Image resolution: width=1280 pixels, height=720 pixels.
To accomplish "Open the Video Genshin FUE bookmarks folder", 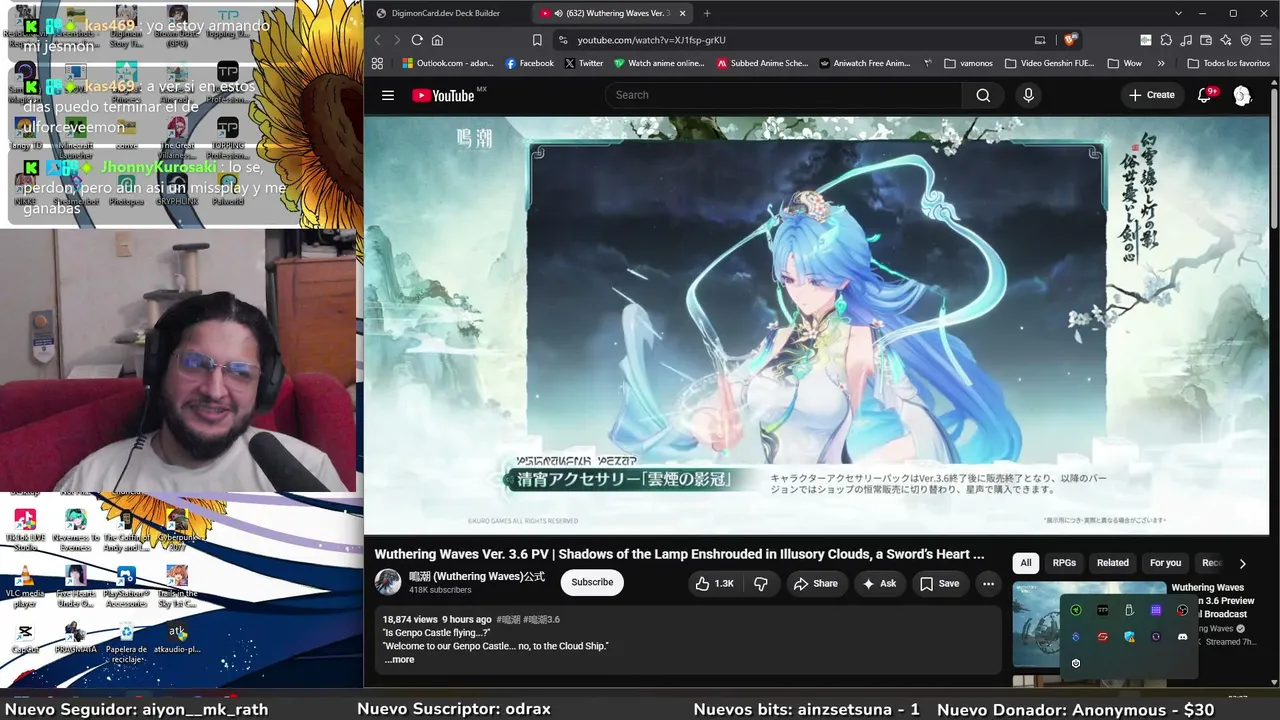I will pos(1049,63).
